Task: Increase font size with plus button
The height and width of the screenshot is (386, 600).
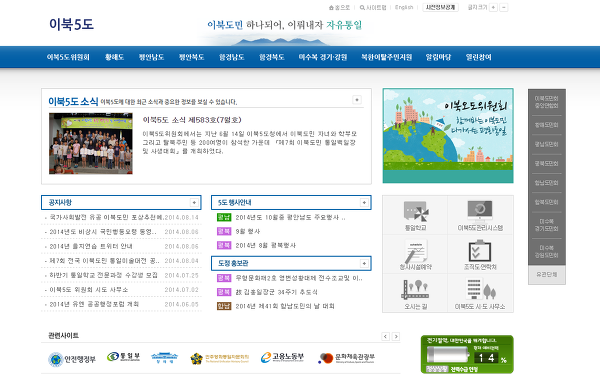Action: tap(493, 7)
